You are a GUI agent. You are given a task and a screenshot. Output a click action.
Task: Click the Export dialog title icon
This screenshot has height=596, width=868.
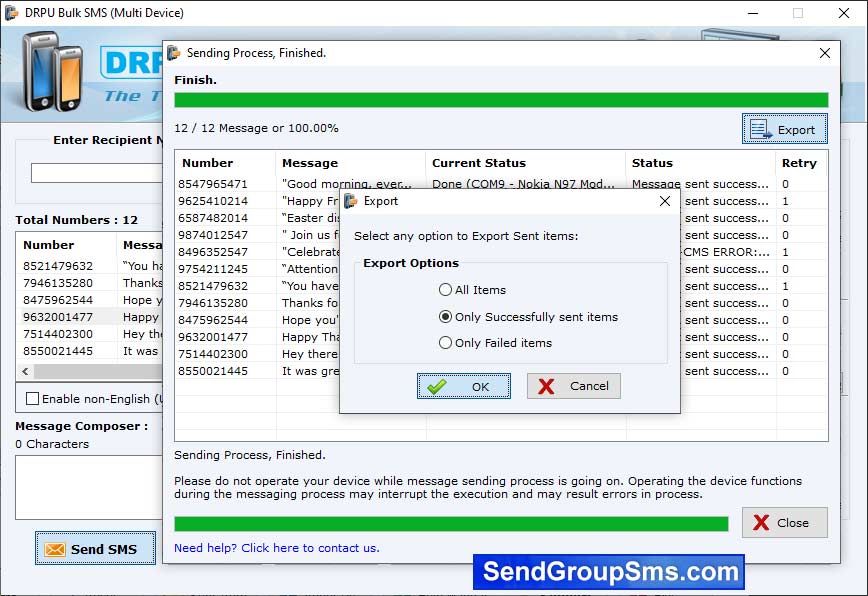(x=351, y=201)
